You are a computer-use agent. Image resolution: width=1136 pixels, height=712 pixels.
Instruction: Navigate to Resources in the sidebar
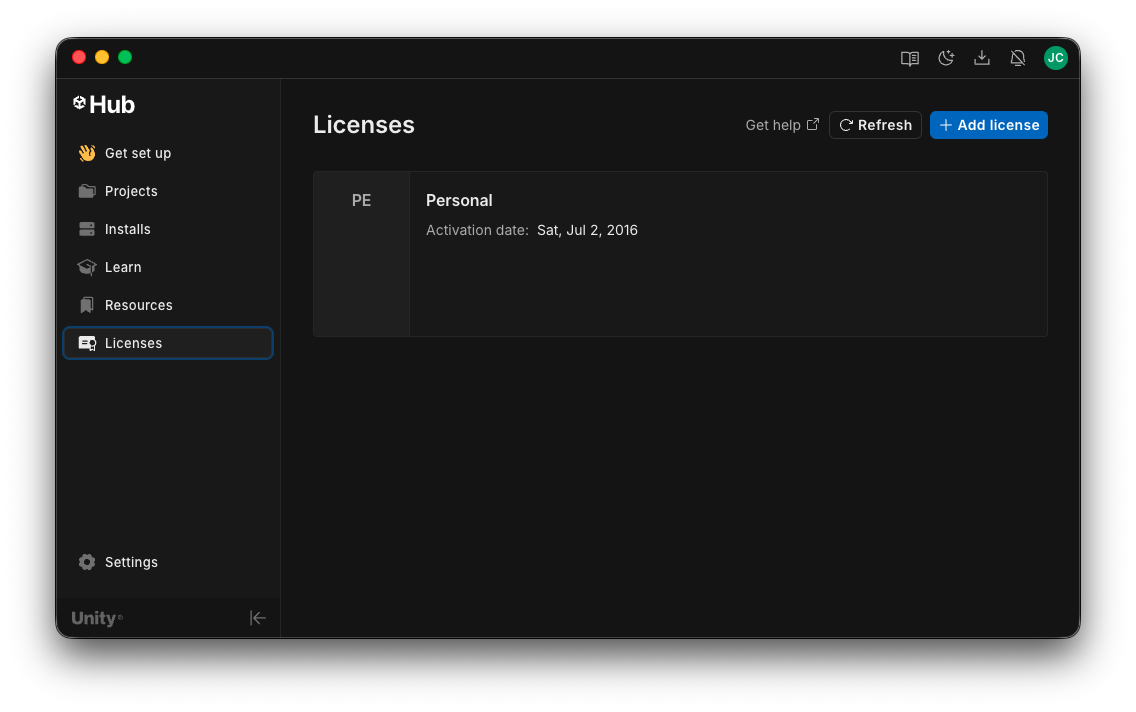point(138,305)
